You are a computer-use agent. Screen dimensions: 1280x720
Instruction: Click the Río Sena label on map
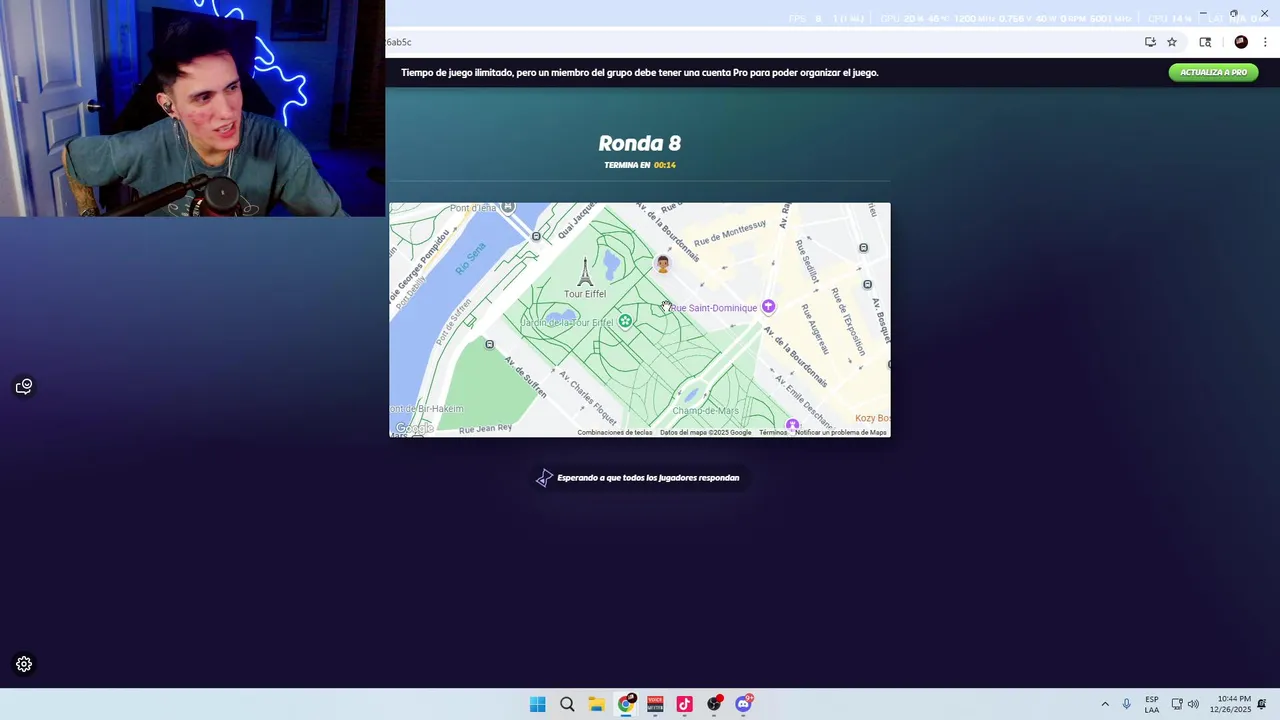[x=470, y=259]
